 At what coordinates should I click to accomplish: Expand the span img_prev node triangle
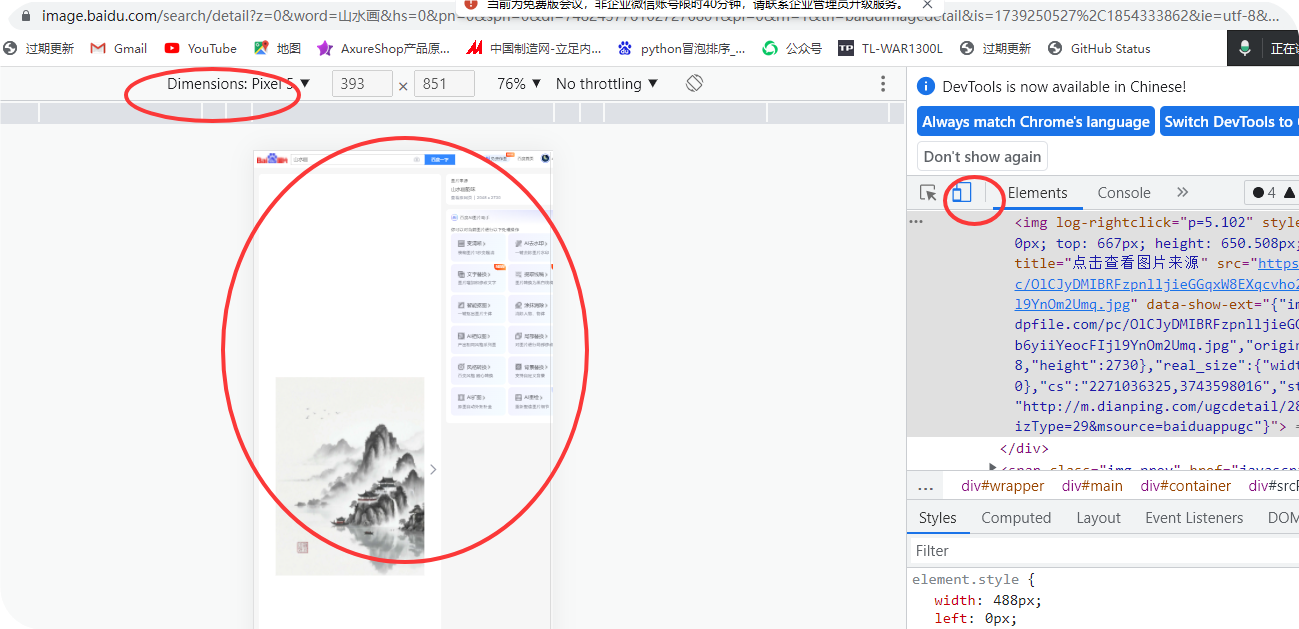993,467
